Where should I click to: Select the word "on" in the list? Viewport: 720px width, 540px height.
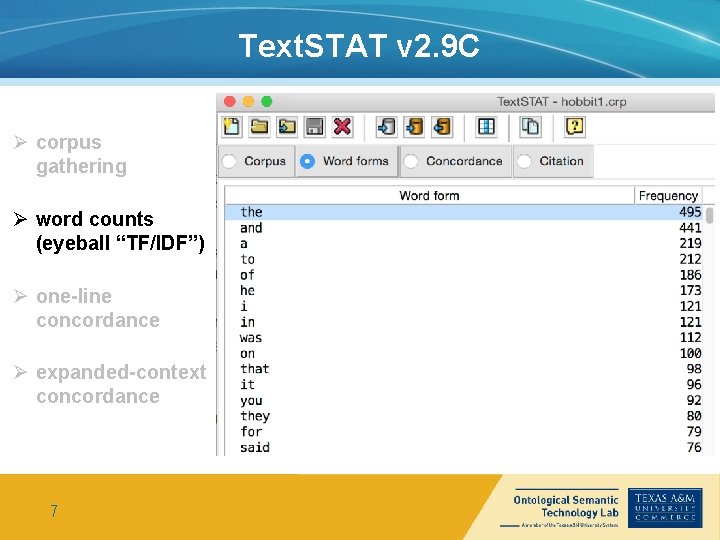point(247,354)
